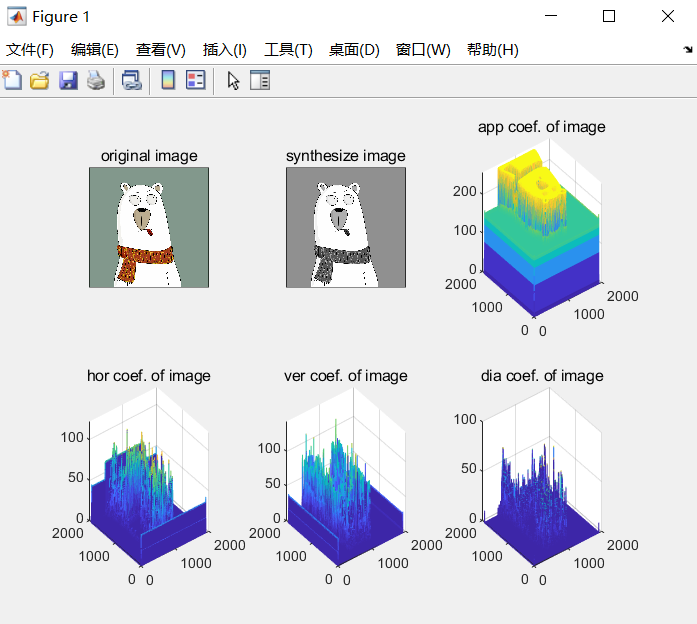Click the synthesize image grayscale bear
This screenshot has width=697, height=624.
click(346, 228)
